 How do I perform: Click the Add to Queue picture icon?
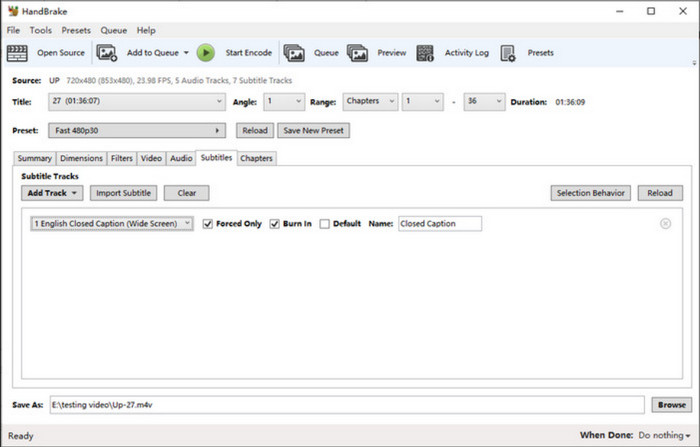[x=107, y=53]
